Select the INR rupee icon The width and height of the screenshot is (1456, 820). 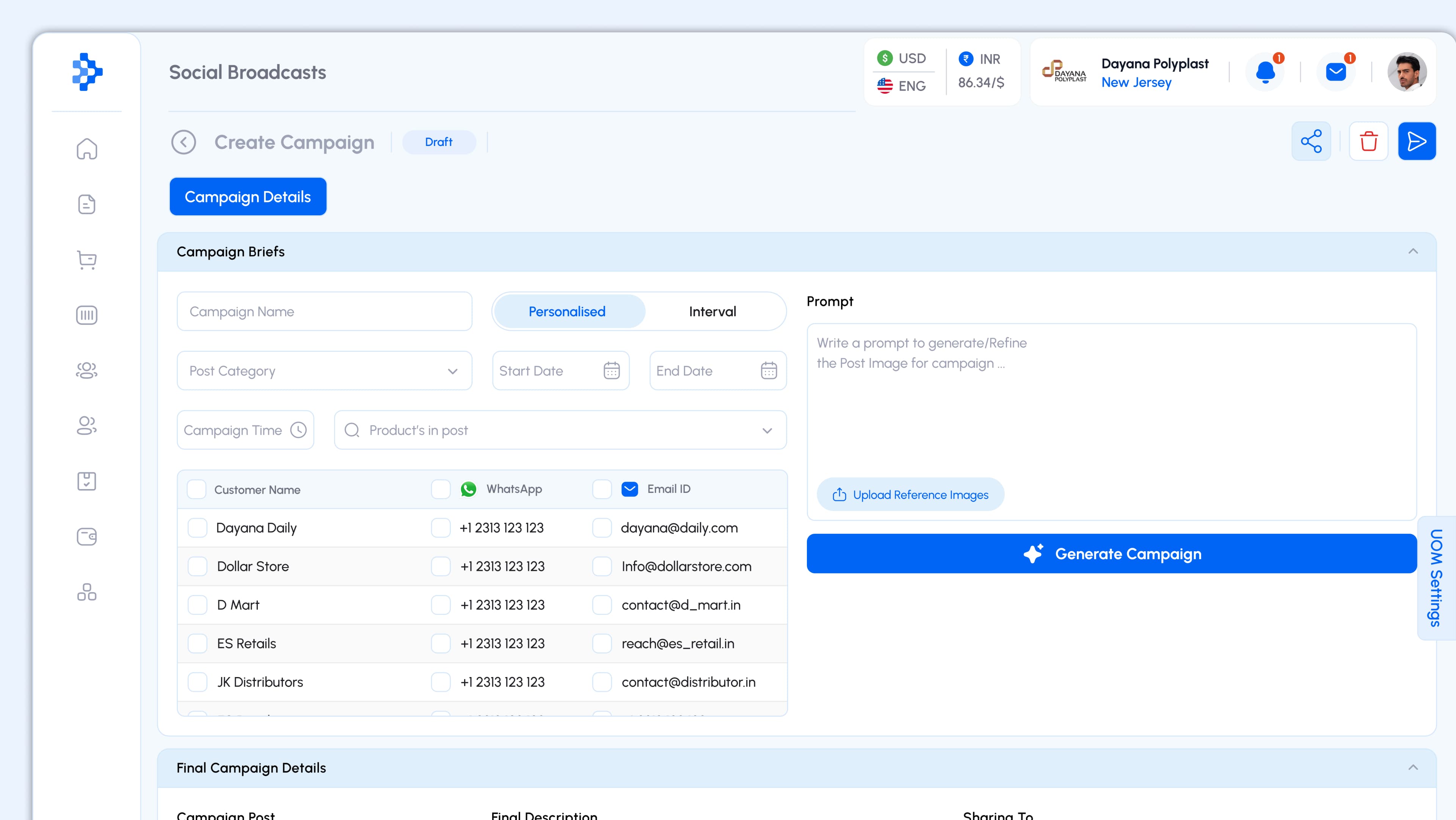pos(966,58)
